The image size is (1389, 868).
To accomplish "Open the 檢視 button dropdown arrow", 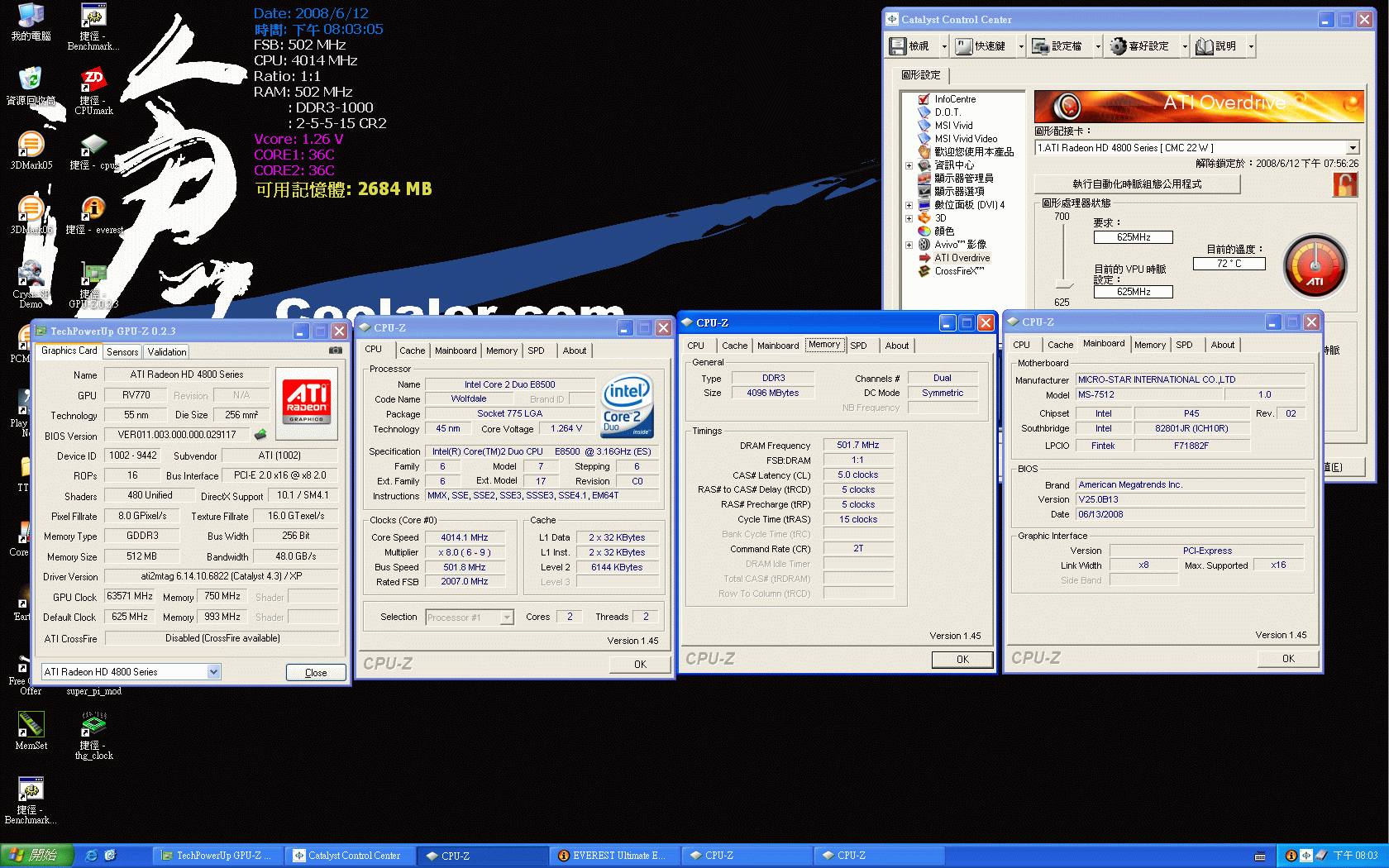I will coord(944,46).
